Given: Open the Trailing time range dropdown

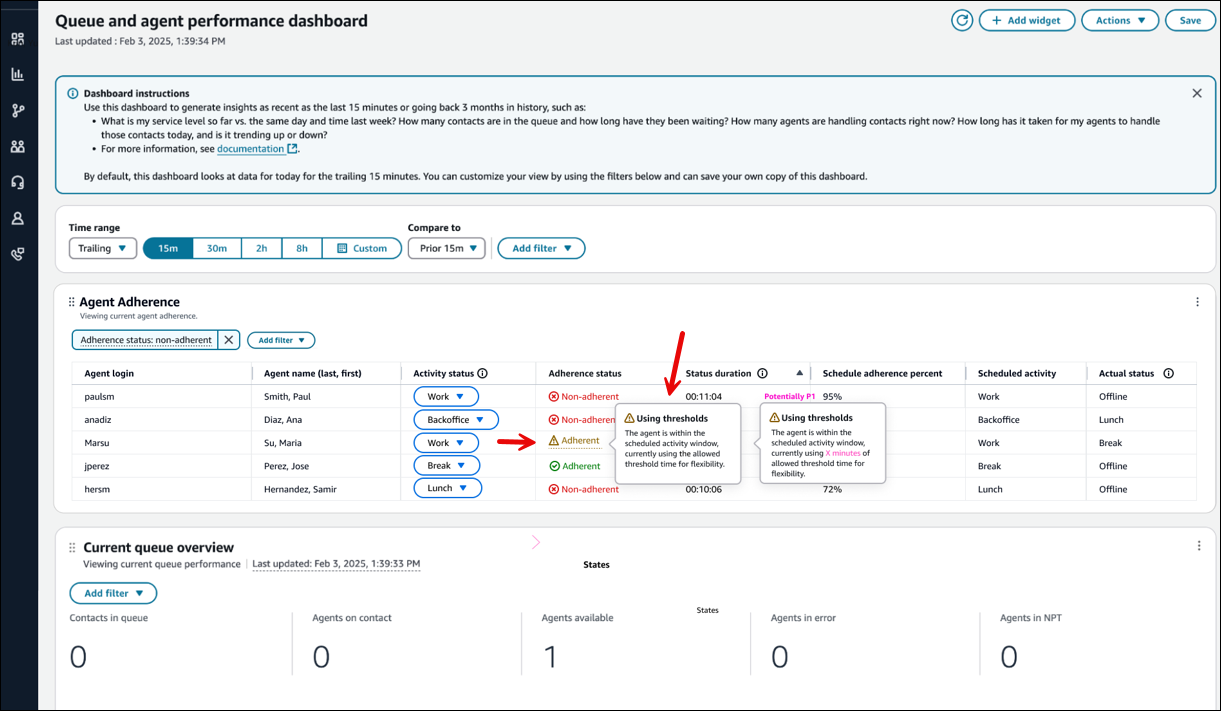Looking at the screenshot, I should pyautogui.click(x=102, y=248).
